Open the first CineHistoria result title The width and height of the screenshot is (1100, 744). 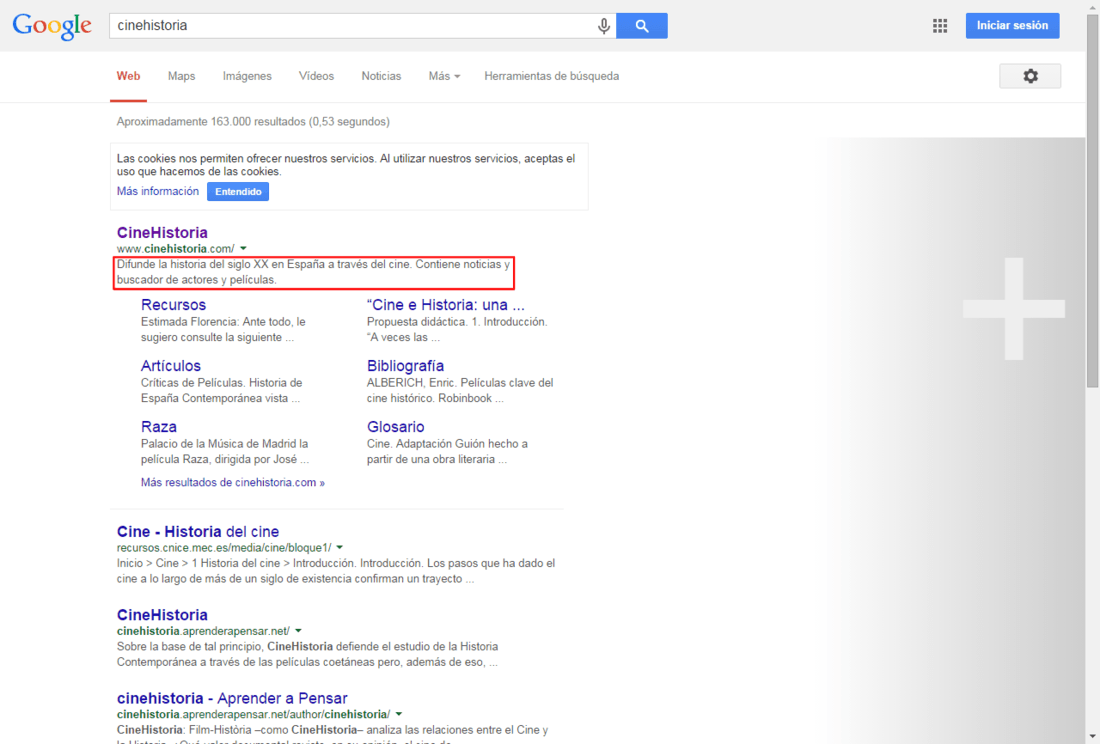pyautogui.click(x=162, y=232)
